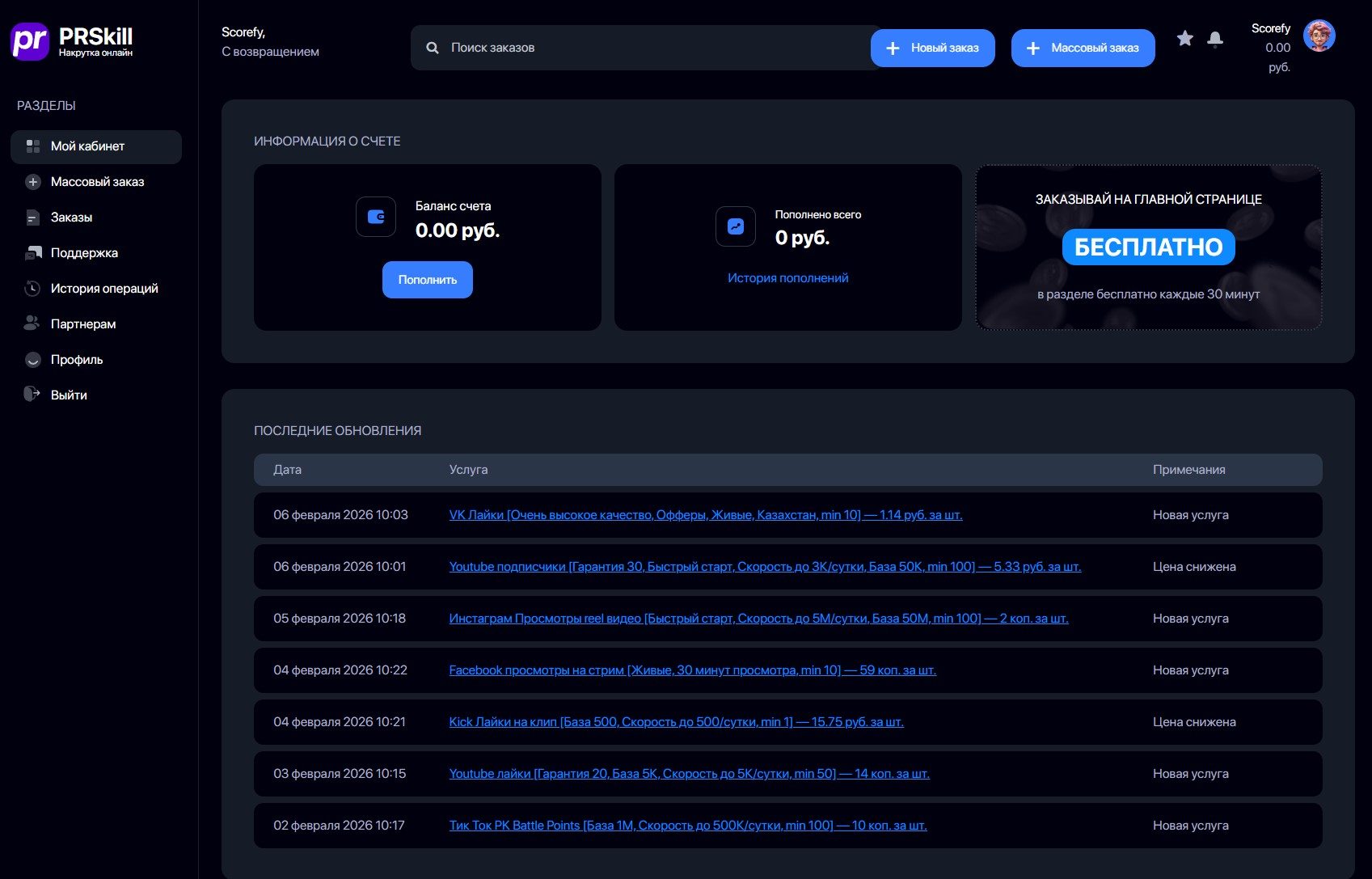Open Поддержка section
This screenshot has width=1372, height=879.
pos(84,253)
